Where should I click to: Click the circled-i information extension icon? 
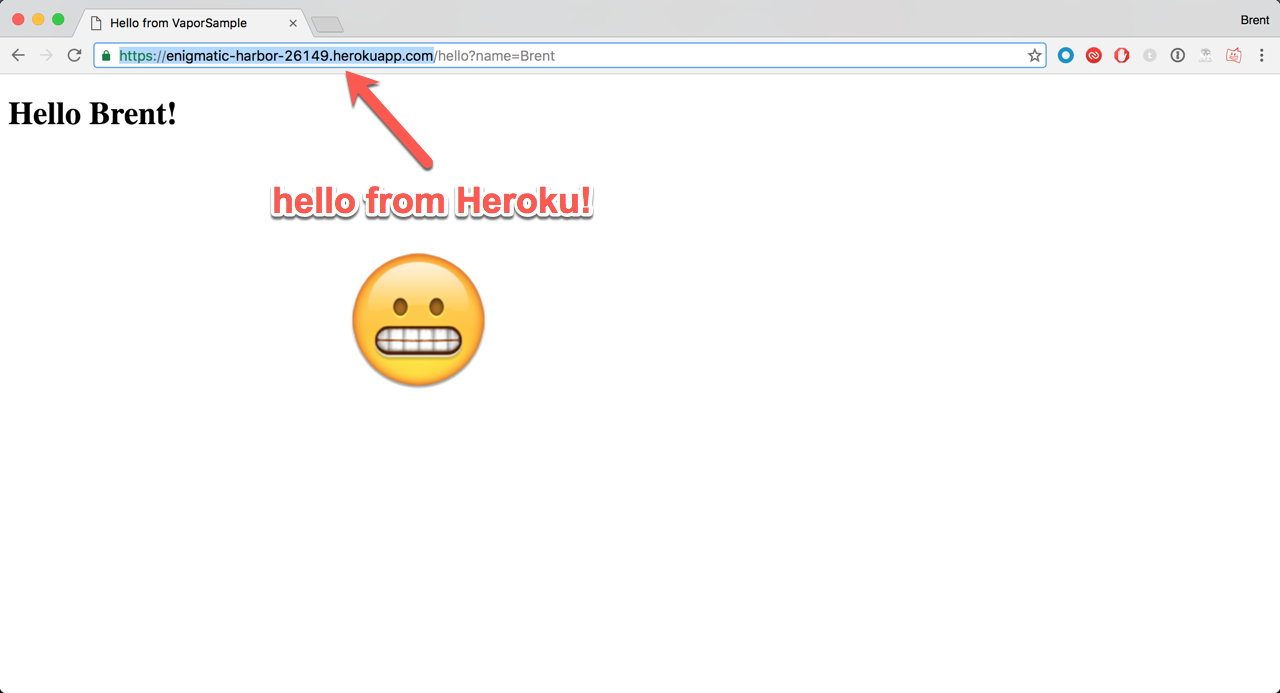coord(1177,55)
